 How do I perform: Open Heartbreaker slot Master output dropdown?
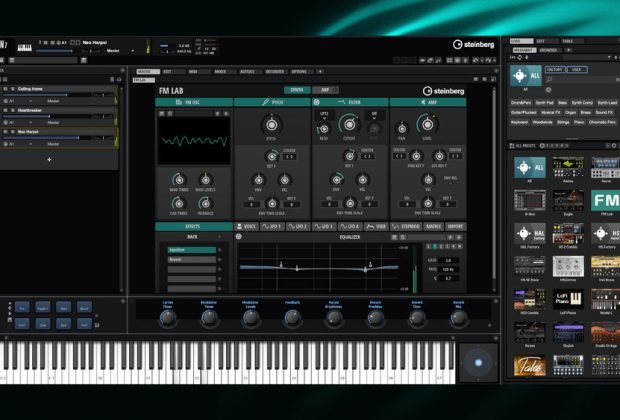(53, 123)
